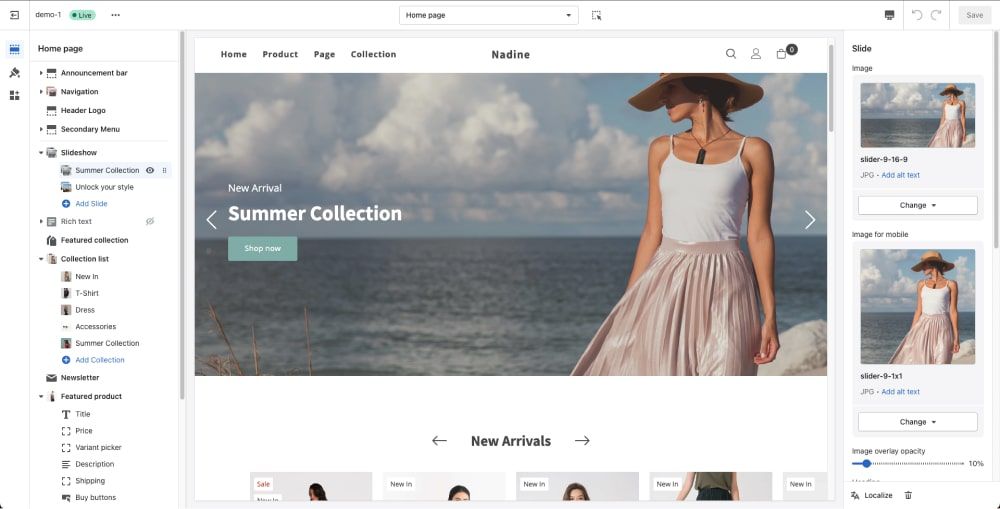This screenshot has width=1000, height=509.
Task: Click the Nadine store logo
Action: click(510, 54)
